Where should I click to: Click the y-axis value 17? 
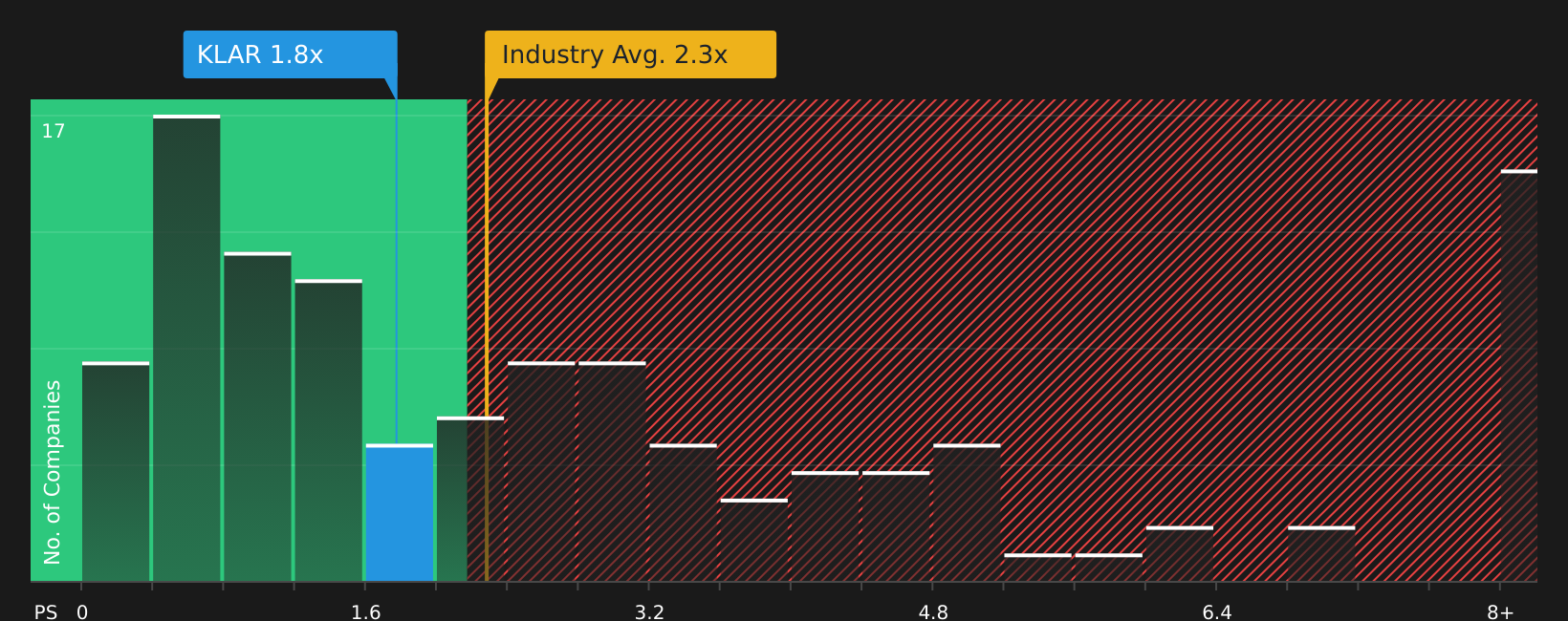pyautogui.click(x=54, y=131)
